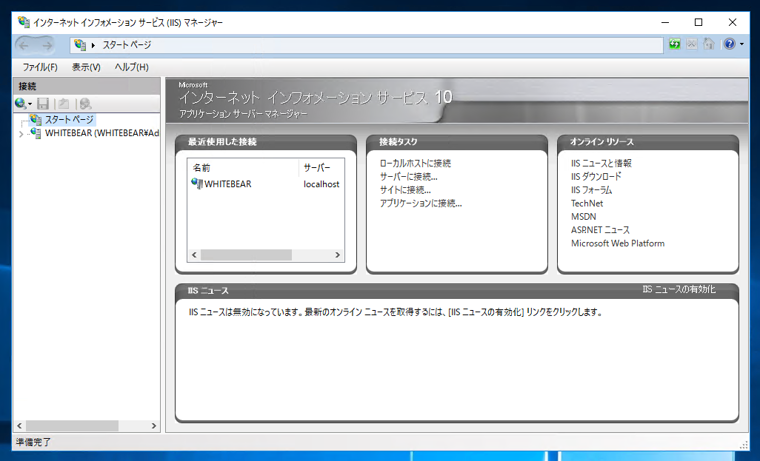Click the 準備完了 status bar text
This screenshot has height=461, width=760.
(x=33, y=442)
